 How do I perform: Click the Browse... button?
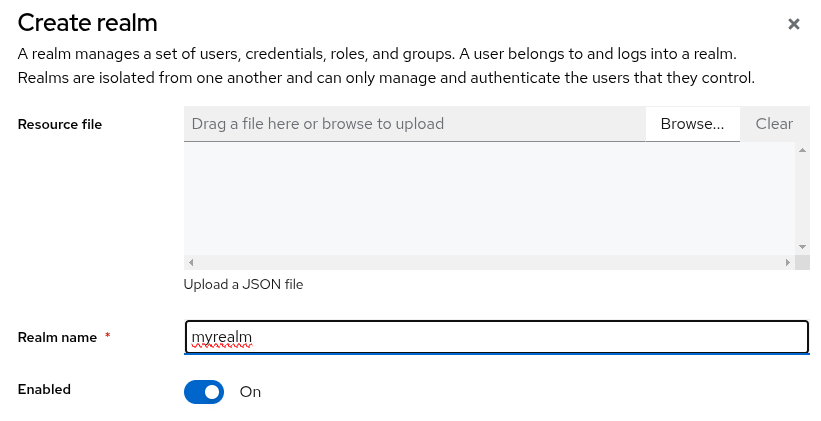(692, 124)
